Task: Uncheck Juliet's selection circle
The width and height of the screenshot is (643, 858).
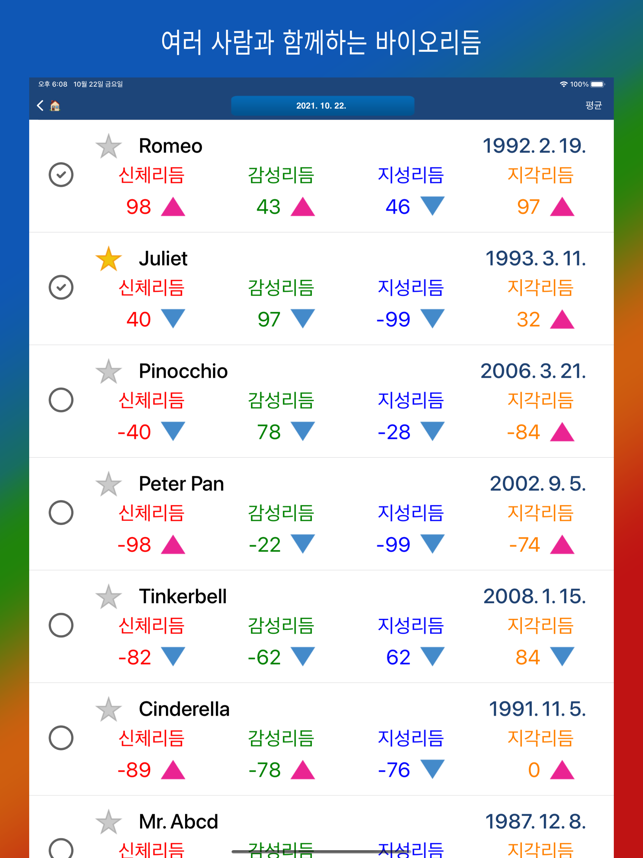Action: click(x=61, y=287)
